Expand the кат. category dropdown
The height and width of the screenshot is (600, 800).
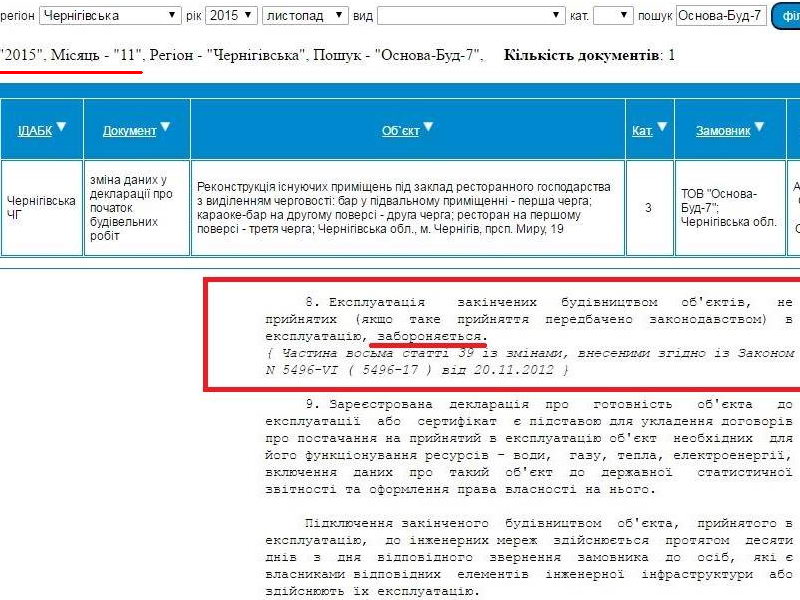613,16
